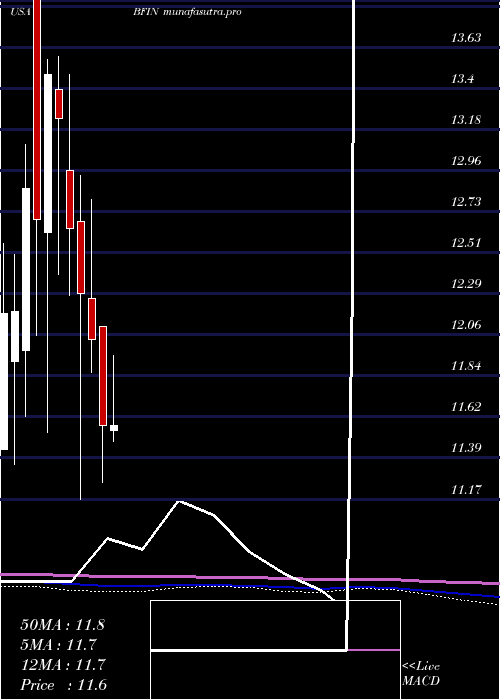
Task: Click the 12.73 price axis label
Action: [x=466, y=202]
